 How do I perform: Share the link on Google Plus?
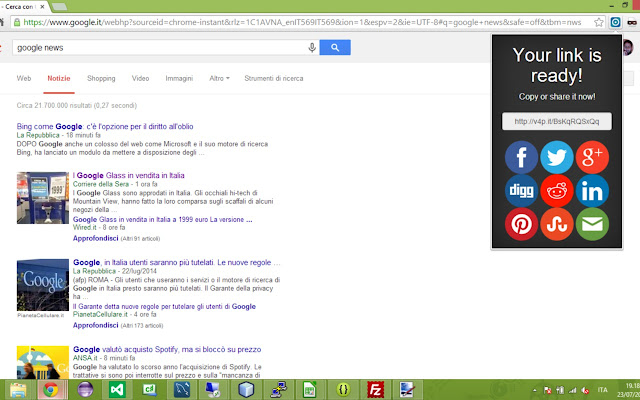pos(592,157)
